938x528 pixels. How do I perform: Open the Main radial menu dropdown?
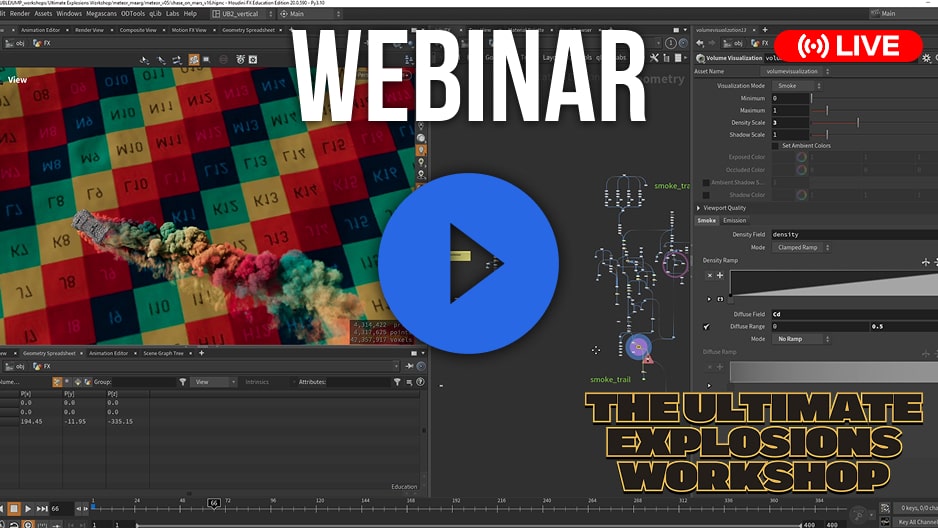pyautogui.click(x=310, y=13)
